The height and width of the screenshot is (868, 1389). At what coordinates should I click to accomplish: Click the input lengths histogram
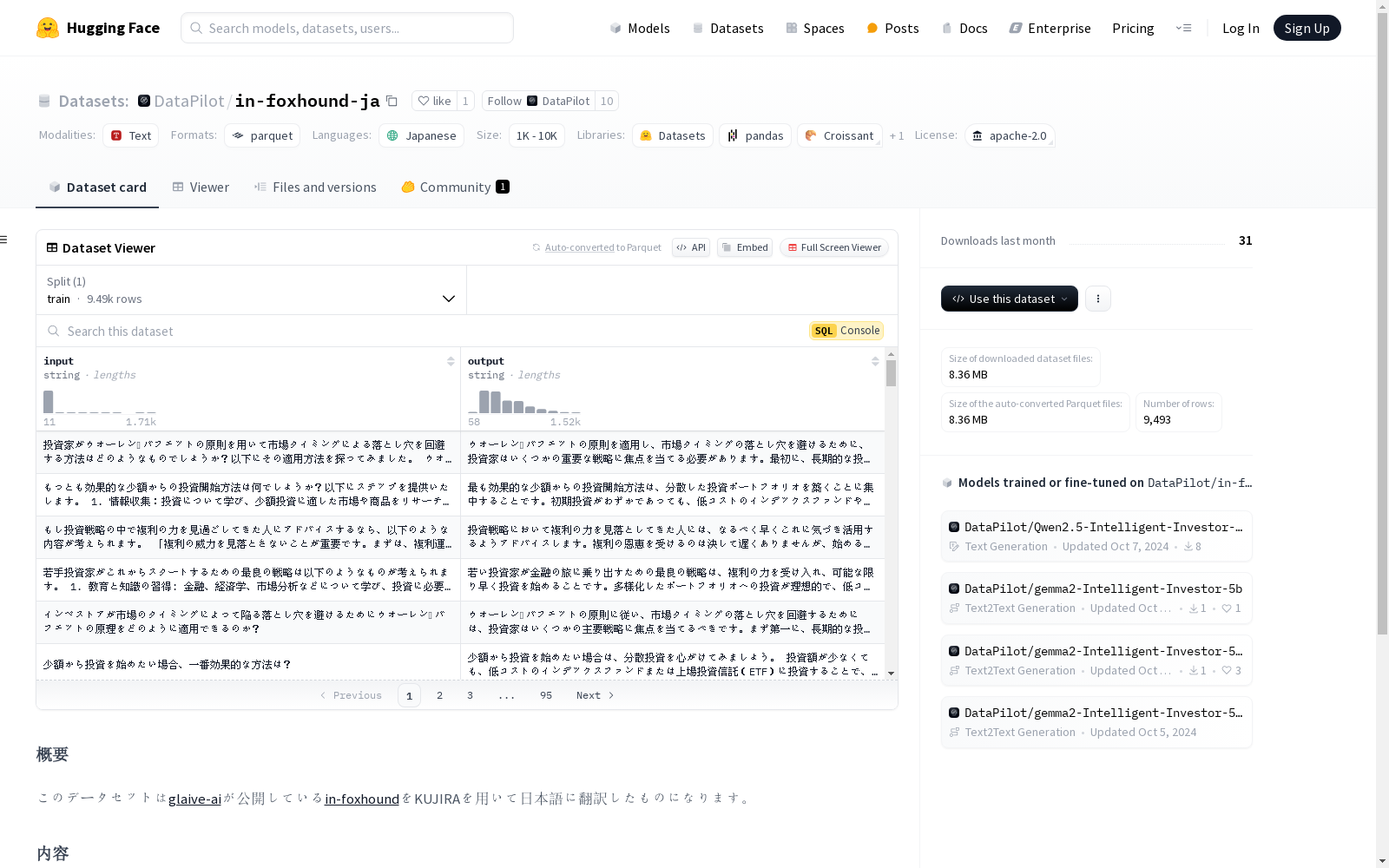100,403
